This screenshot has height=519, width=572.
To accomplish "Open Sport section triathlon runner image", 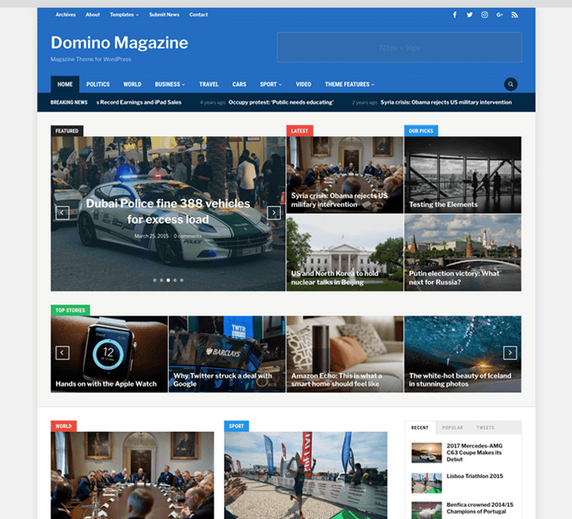I will pos(306,475).
